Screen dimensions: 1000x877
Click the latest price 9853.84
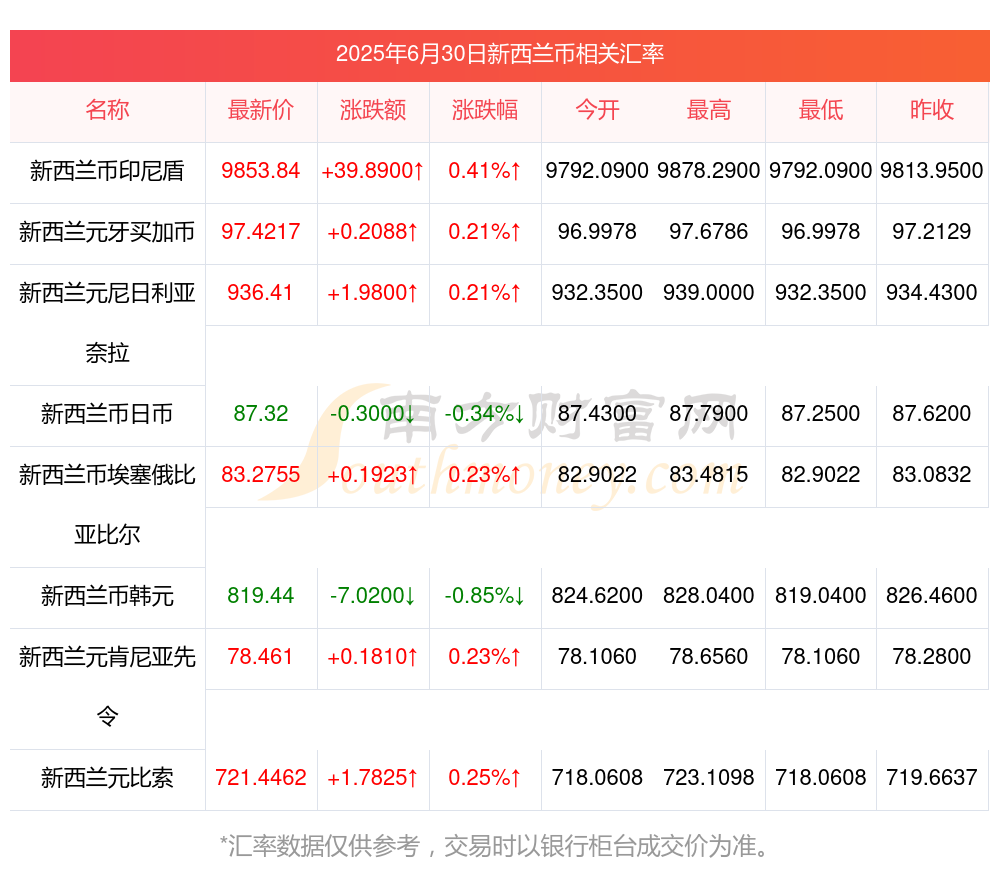(x=261, y=171)
